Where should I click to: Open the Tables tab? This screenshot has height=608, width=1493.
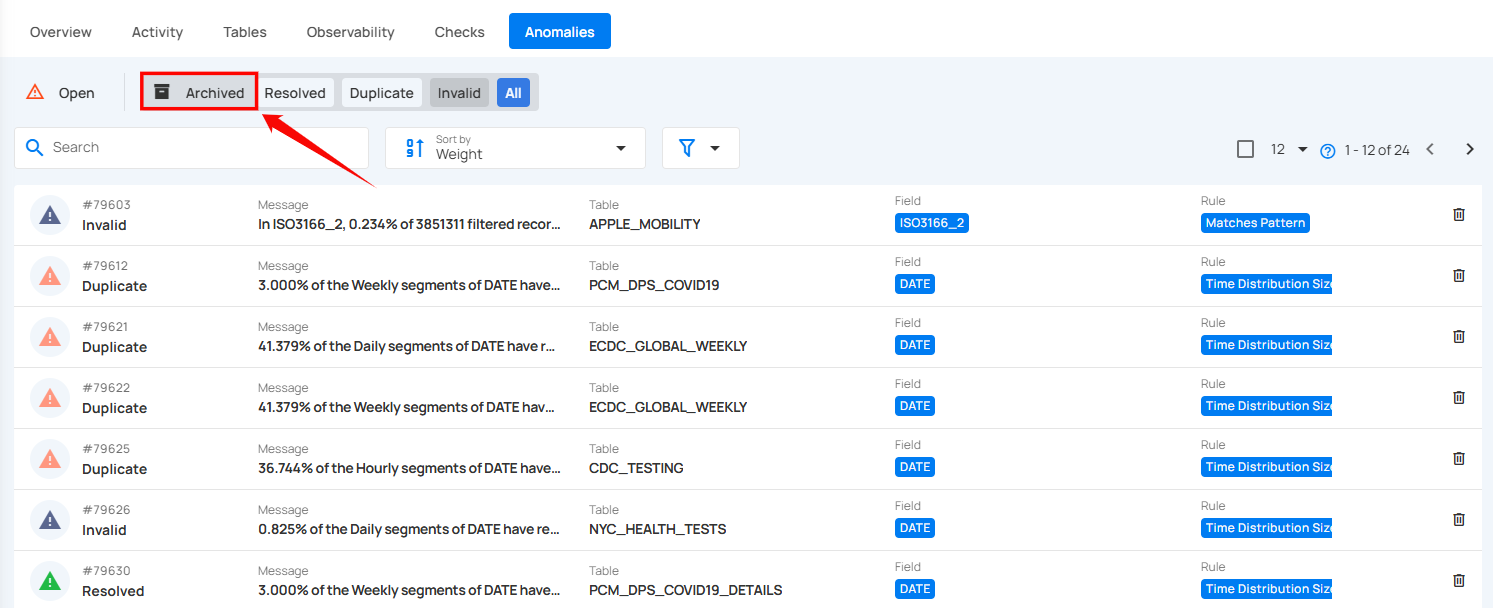(245, 32)
